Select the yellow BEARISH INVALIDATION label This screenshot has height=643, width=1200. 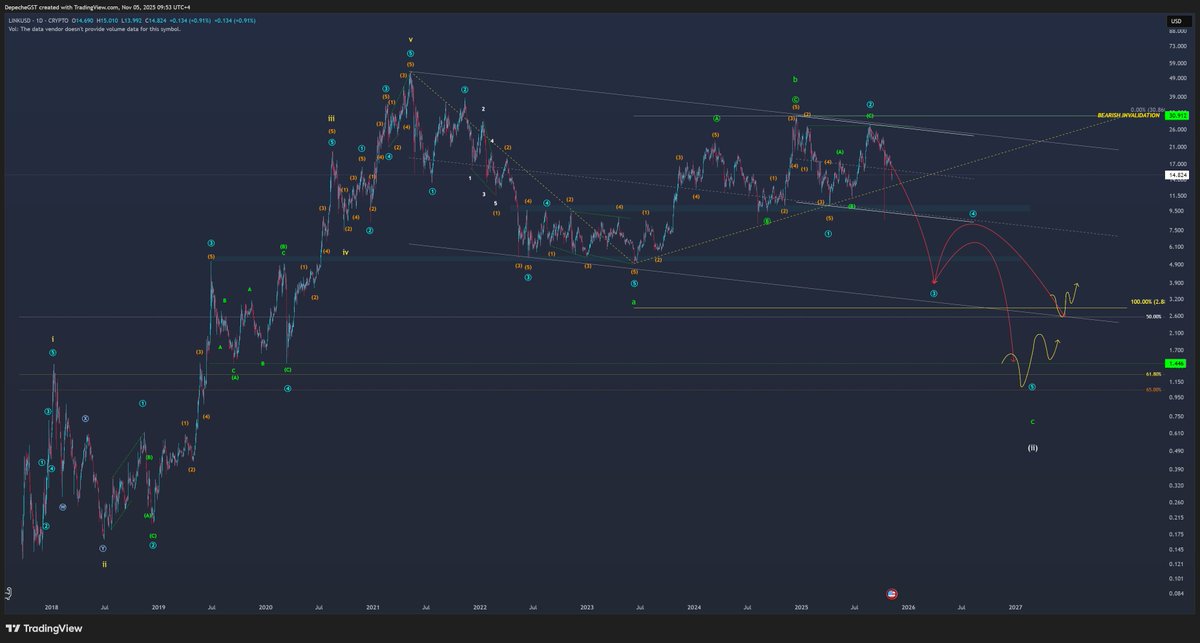point(1128,115)
